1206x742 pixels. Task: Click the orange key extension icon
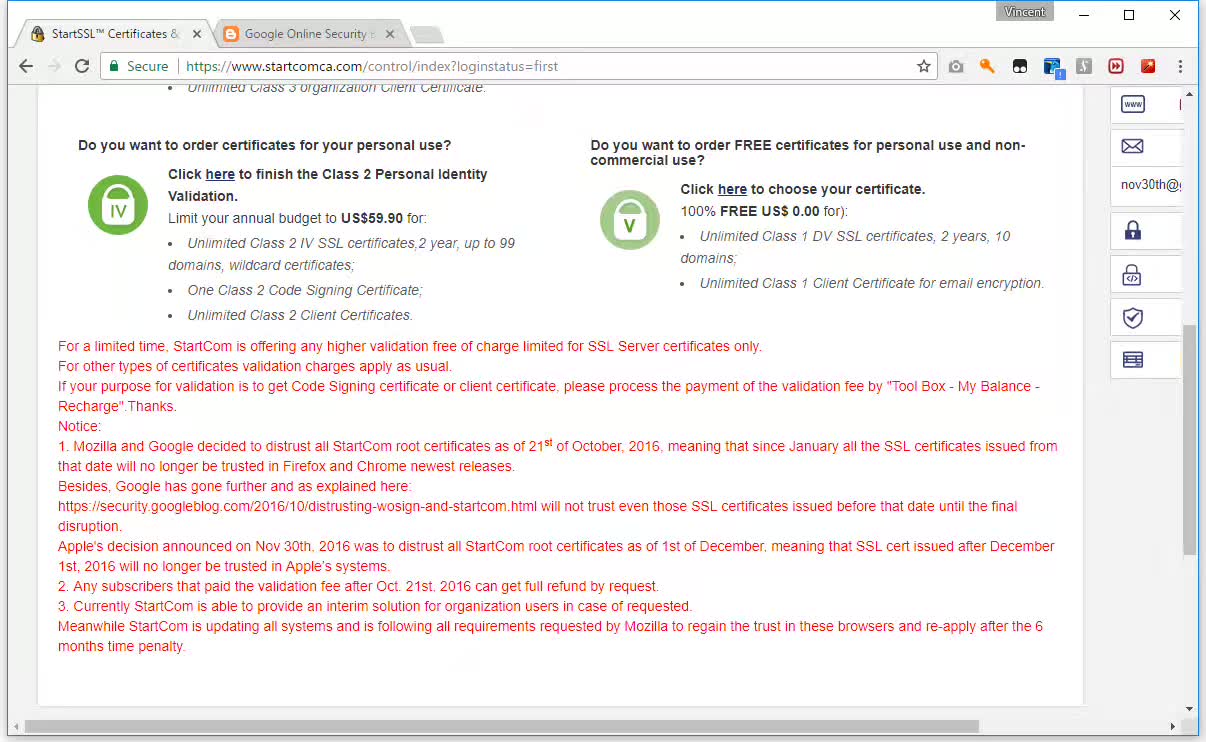(988, 66)
